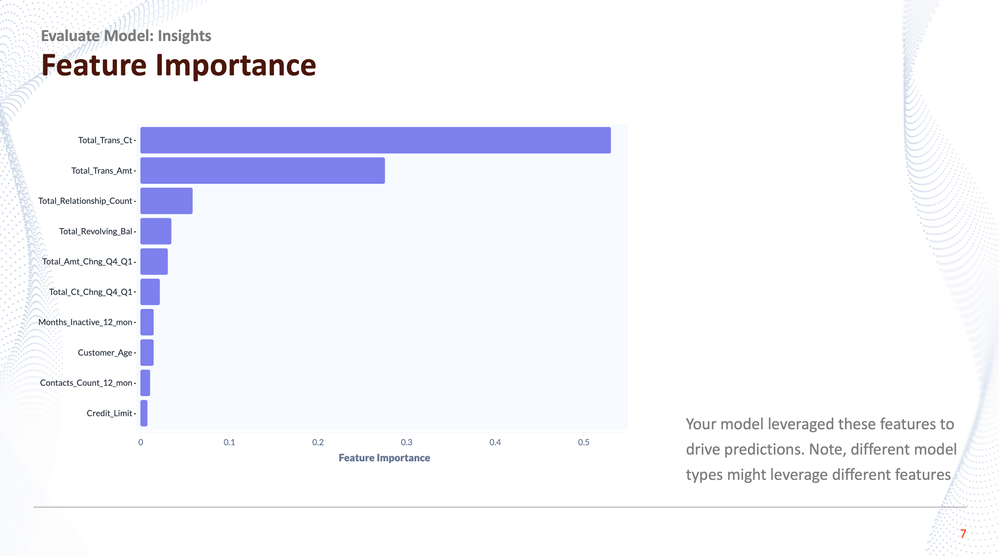The width and height of the screenshot is (999, 556).
Task: Click the x-axis title below the chart
Action: [384, 458]
